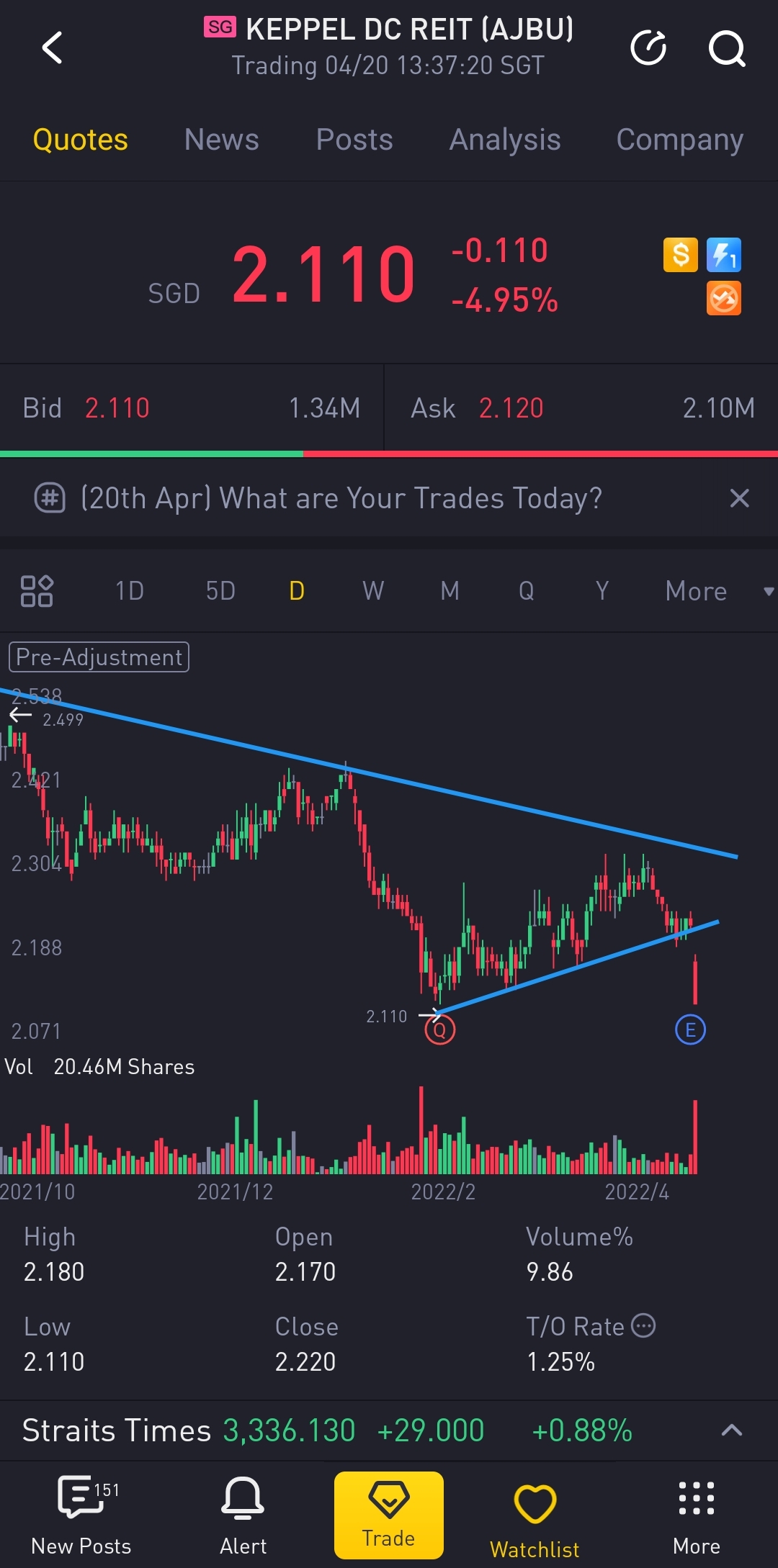The image size is (778, 1568).
Task: Tap the KEPPEL DC REIT (AJBU) title
Action: coord(410,30)
